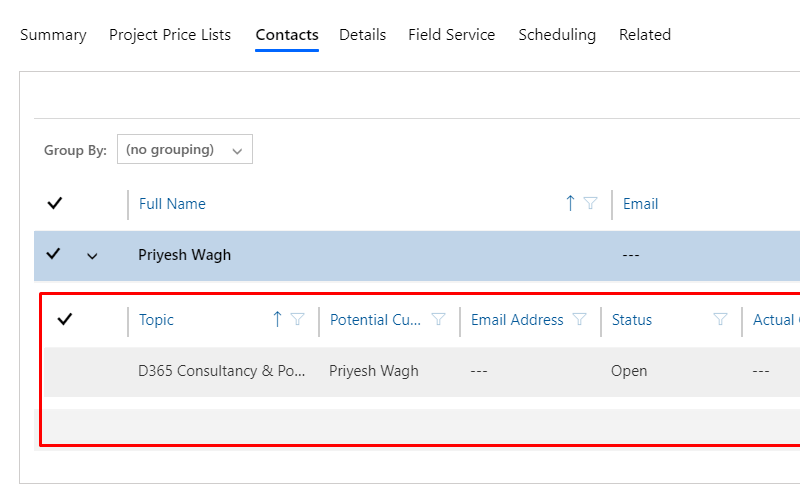The image size is (800, 491).
Task: Click the Full Name sort arrow
Action: pos(570,204)
